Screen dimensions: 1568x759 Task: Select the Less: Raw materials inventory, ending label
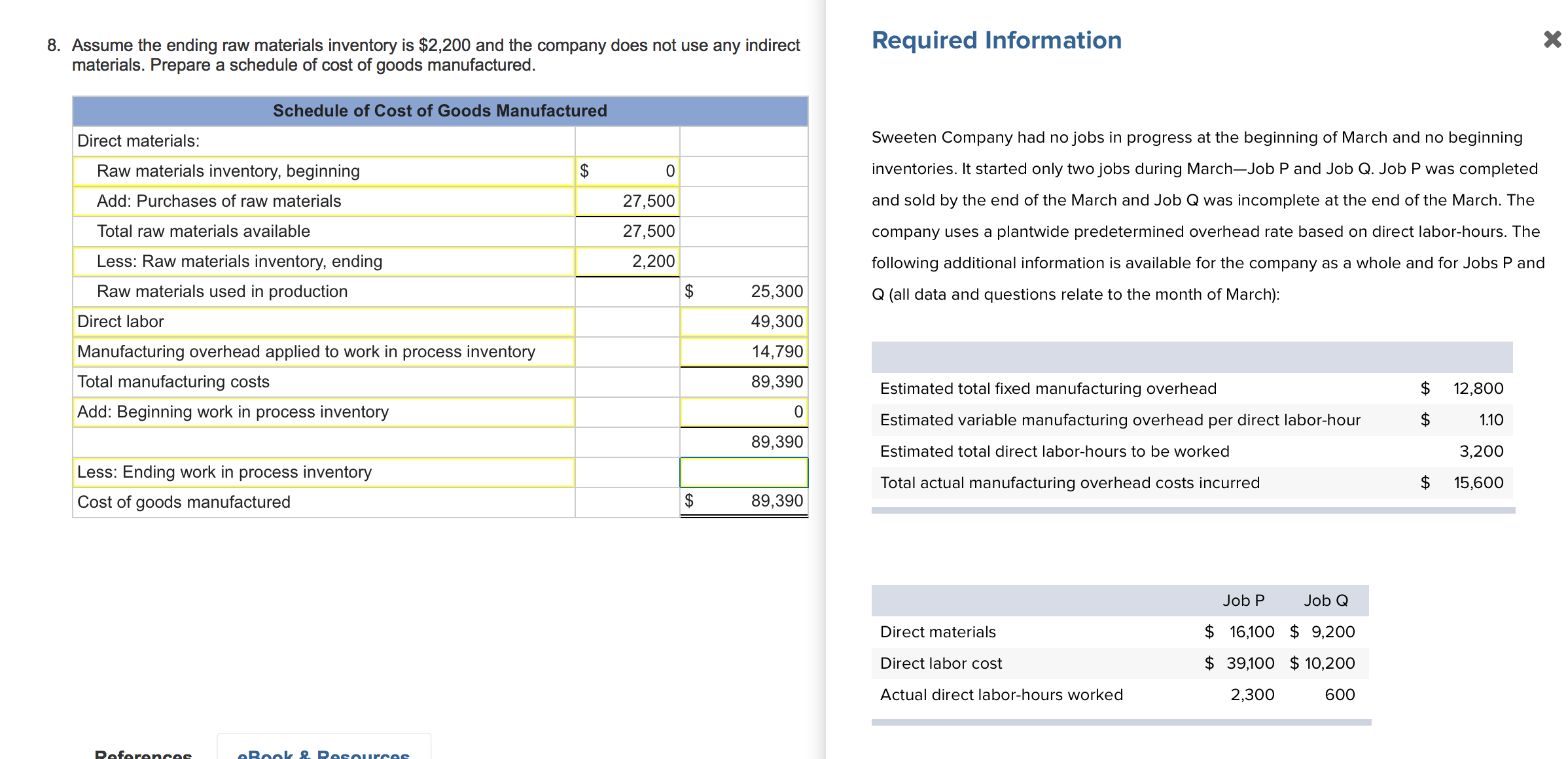click(x=323, y=262)
